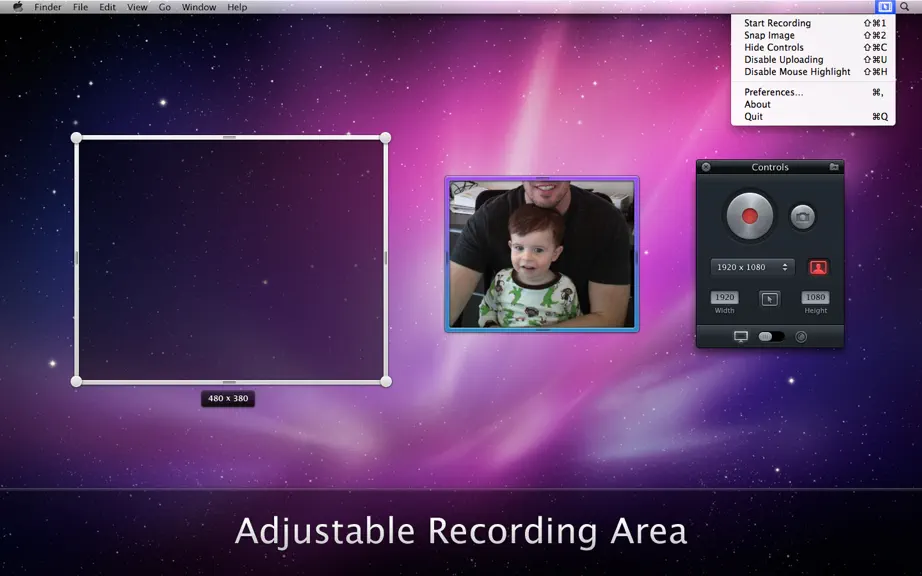Open the Window menu

click(x=199, y=7)
